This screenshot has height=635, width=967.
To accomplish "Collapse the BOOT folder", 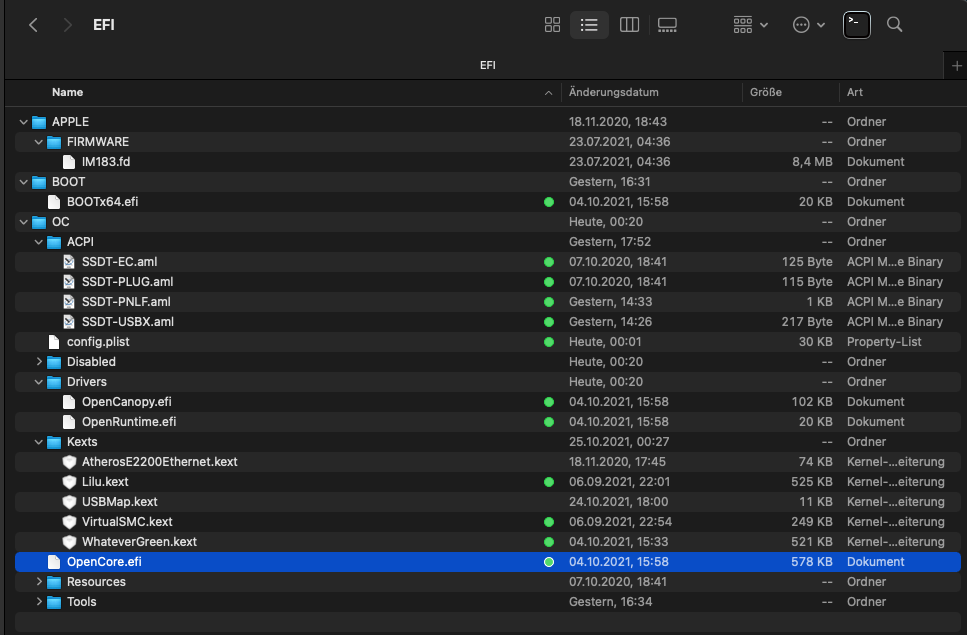I will click(x=23, y=182).
